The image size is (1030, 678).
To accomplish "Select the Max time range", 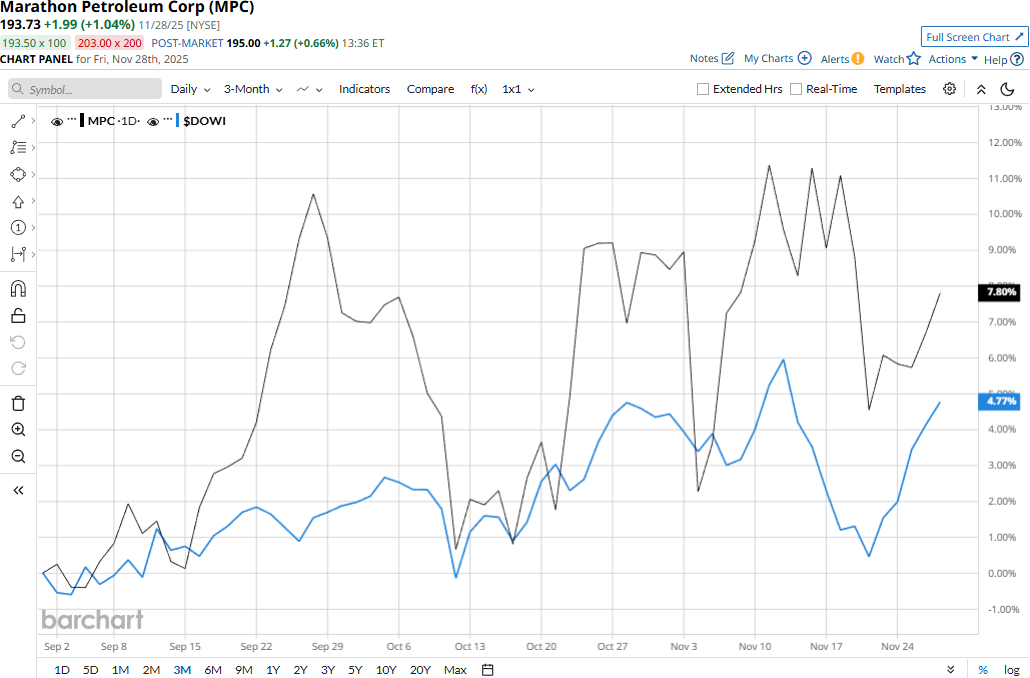I will [455, 669].
